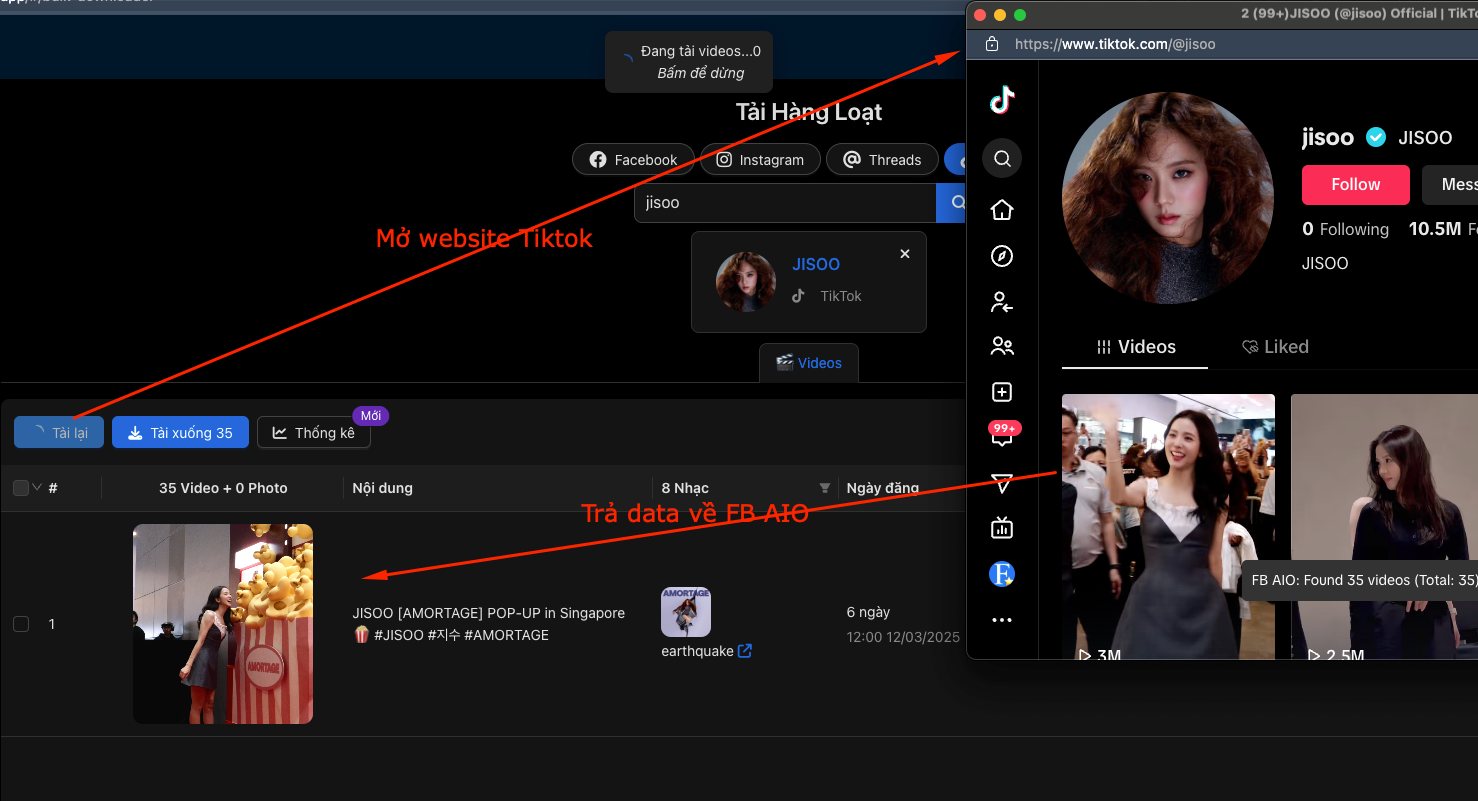Image resolution: width=1478 pixels, height=801 pixels.
Task: Open TikTok Following icon in sidebar
Action: point(1002,302)
